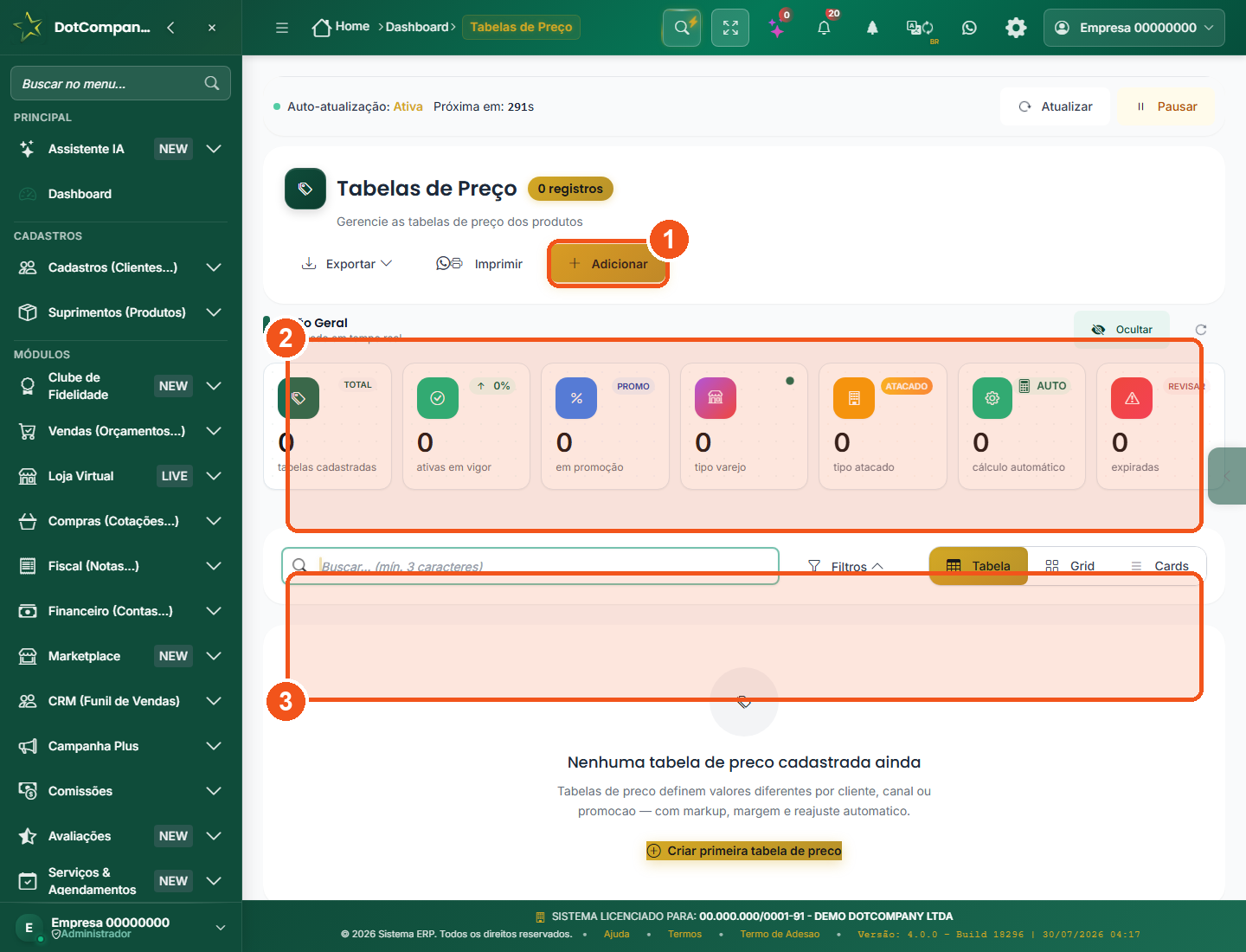Click the solid alert bell icon
1246x952 pixels.
pyautogui.click(x=872, y=28)
